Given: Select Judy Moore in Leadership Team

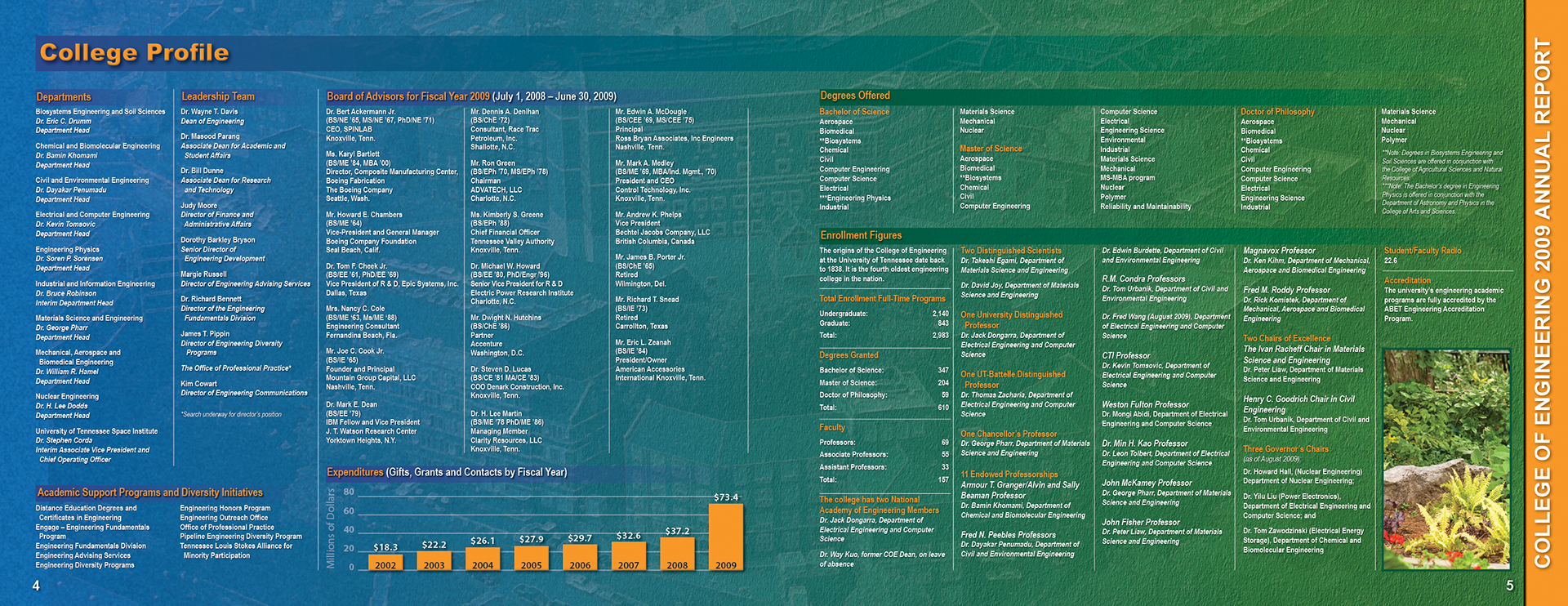Looking at the screenshot, I should [x=198, y=206].
